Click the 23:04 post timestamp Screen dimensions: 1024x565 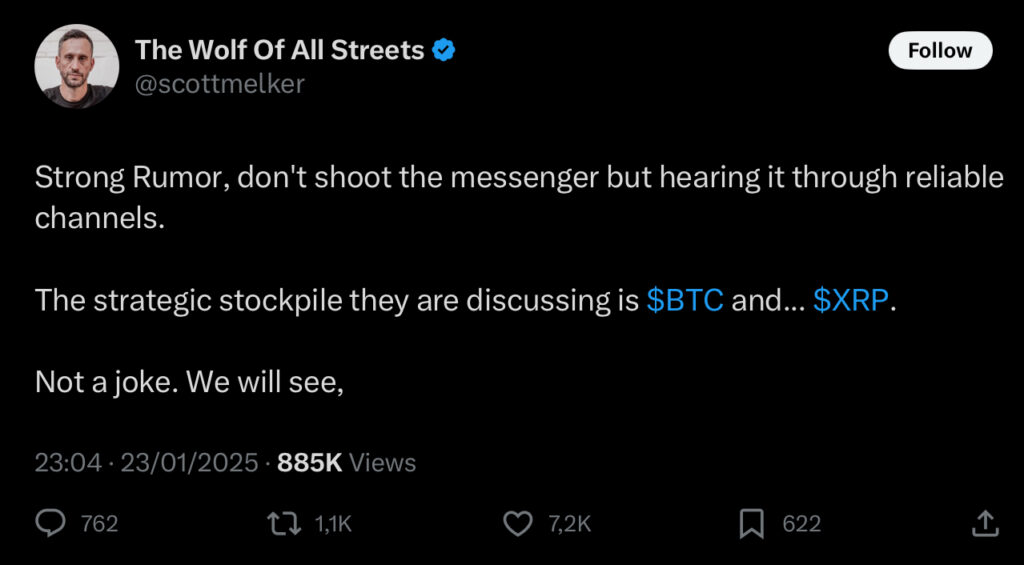(x=67, y=463)
